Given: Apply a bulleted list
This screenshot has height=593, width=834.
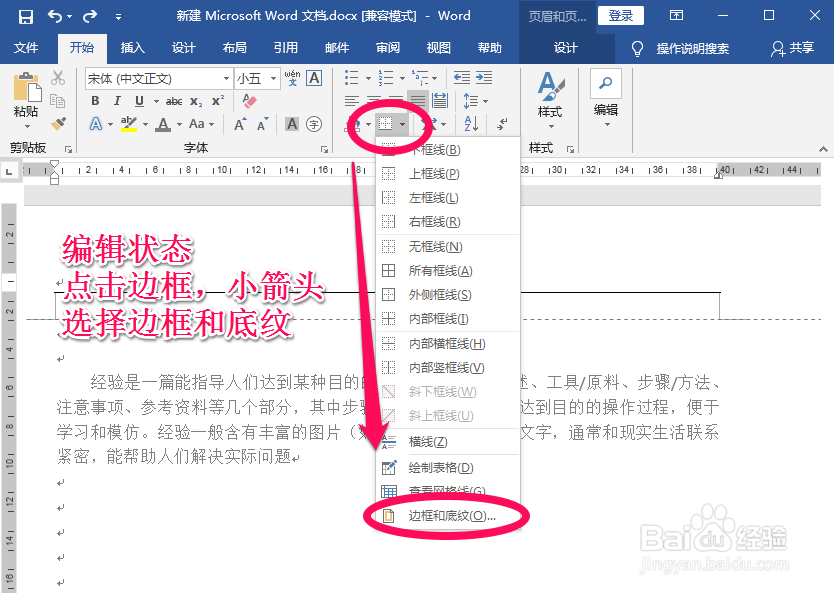Looking at the screenshot, I should pyautogui.click(x=351, y=78).
